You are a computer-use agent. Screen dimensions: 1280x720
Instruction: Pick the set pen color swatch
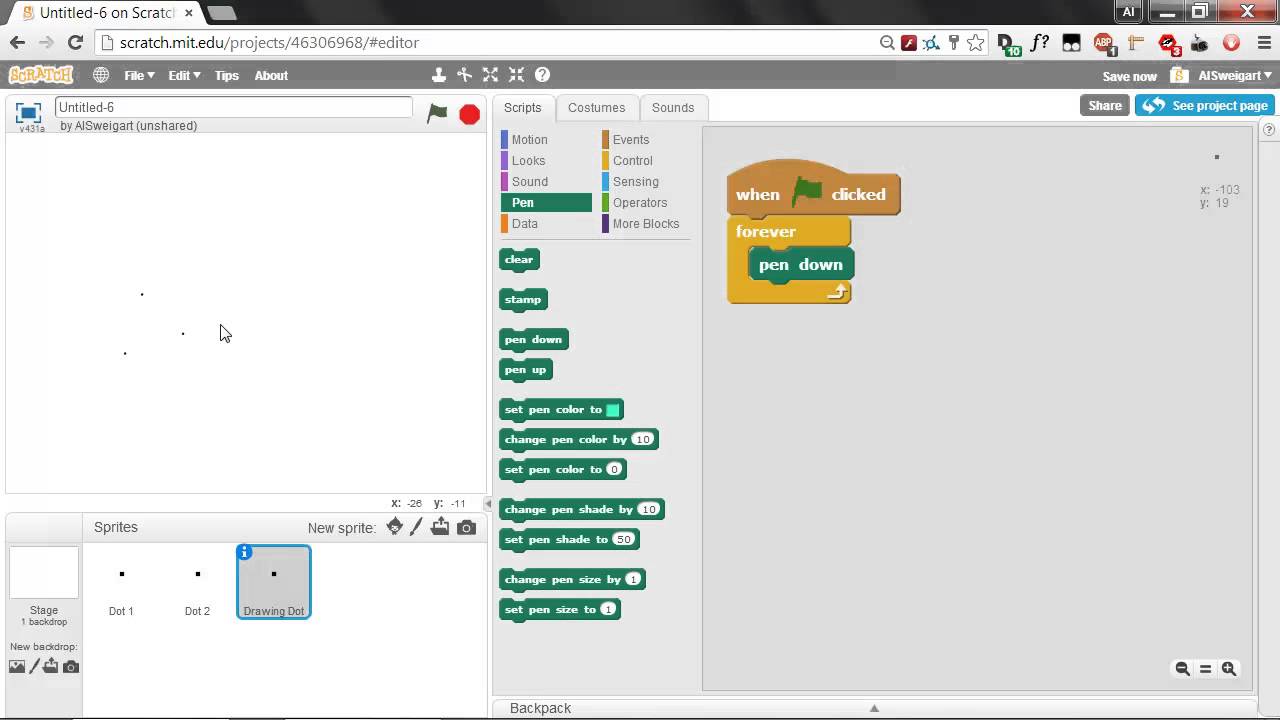click(x=613, y=409)
